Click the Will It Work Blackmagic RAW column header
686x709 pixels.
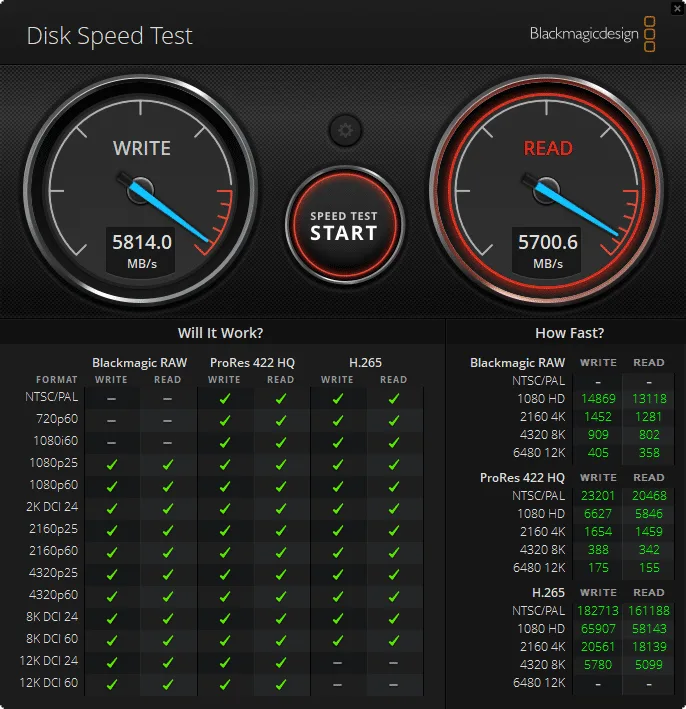(139, 363)
